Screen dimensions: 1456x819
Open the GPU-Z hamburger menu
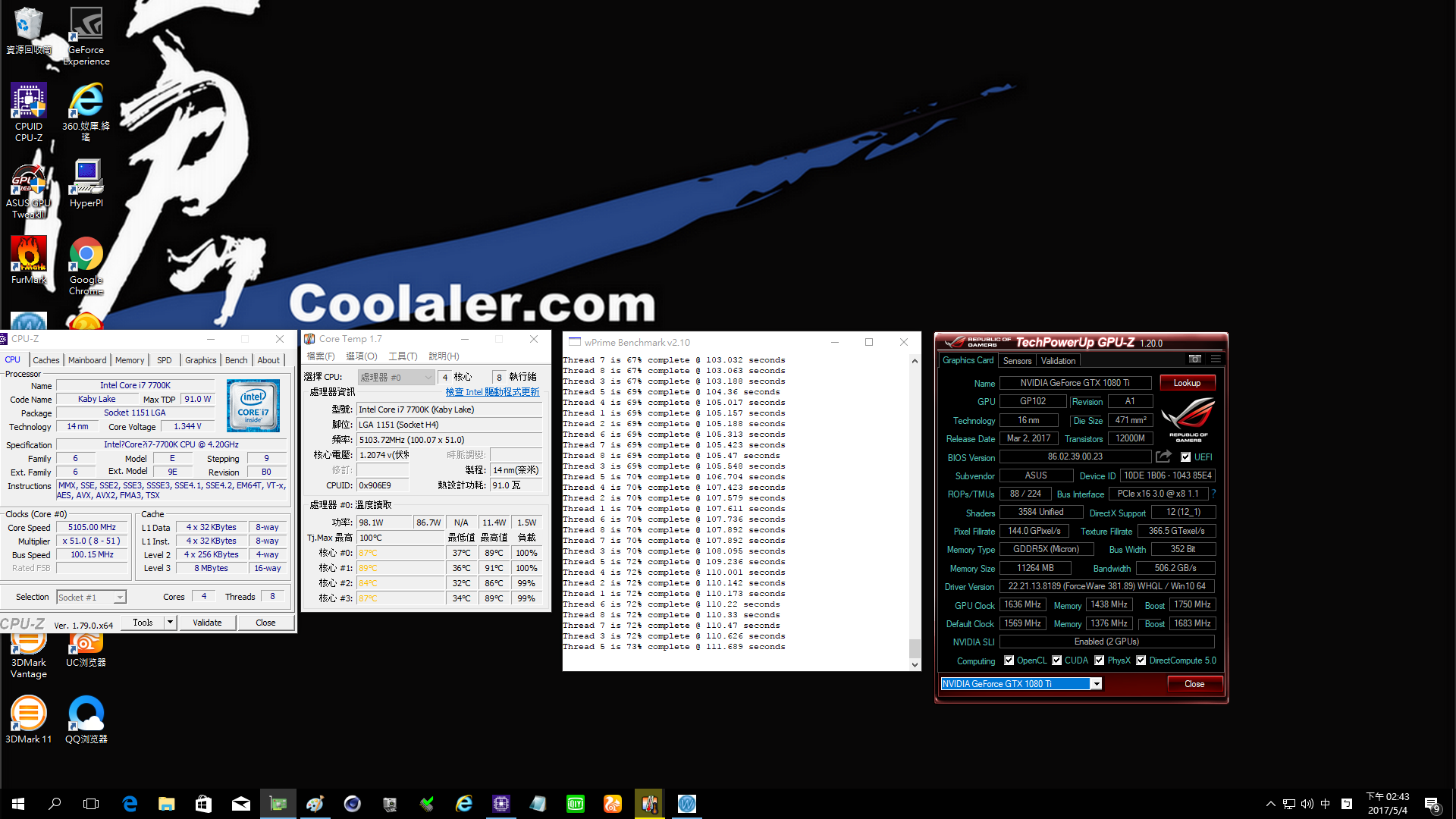tap(1216, 359)
